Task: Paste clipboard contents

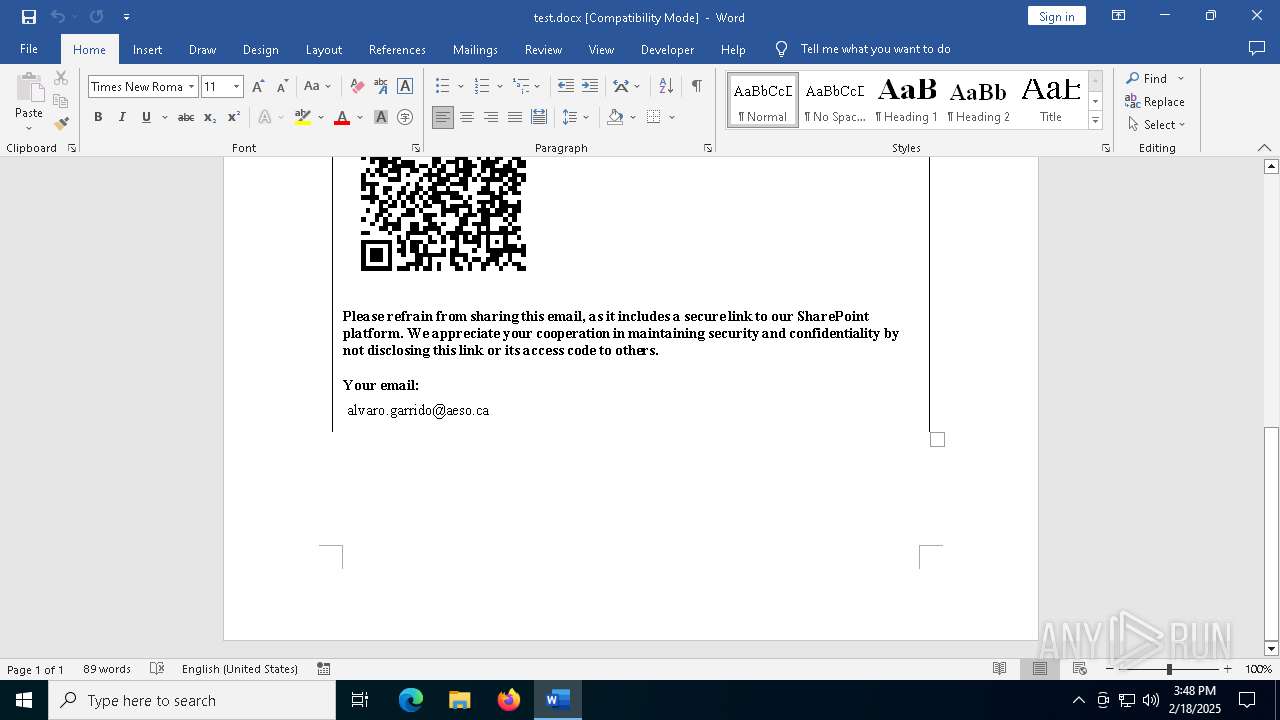Action: 29,101
